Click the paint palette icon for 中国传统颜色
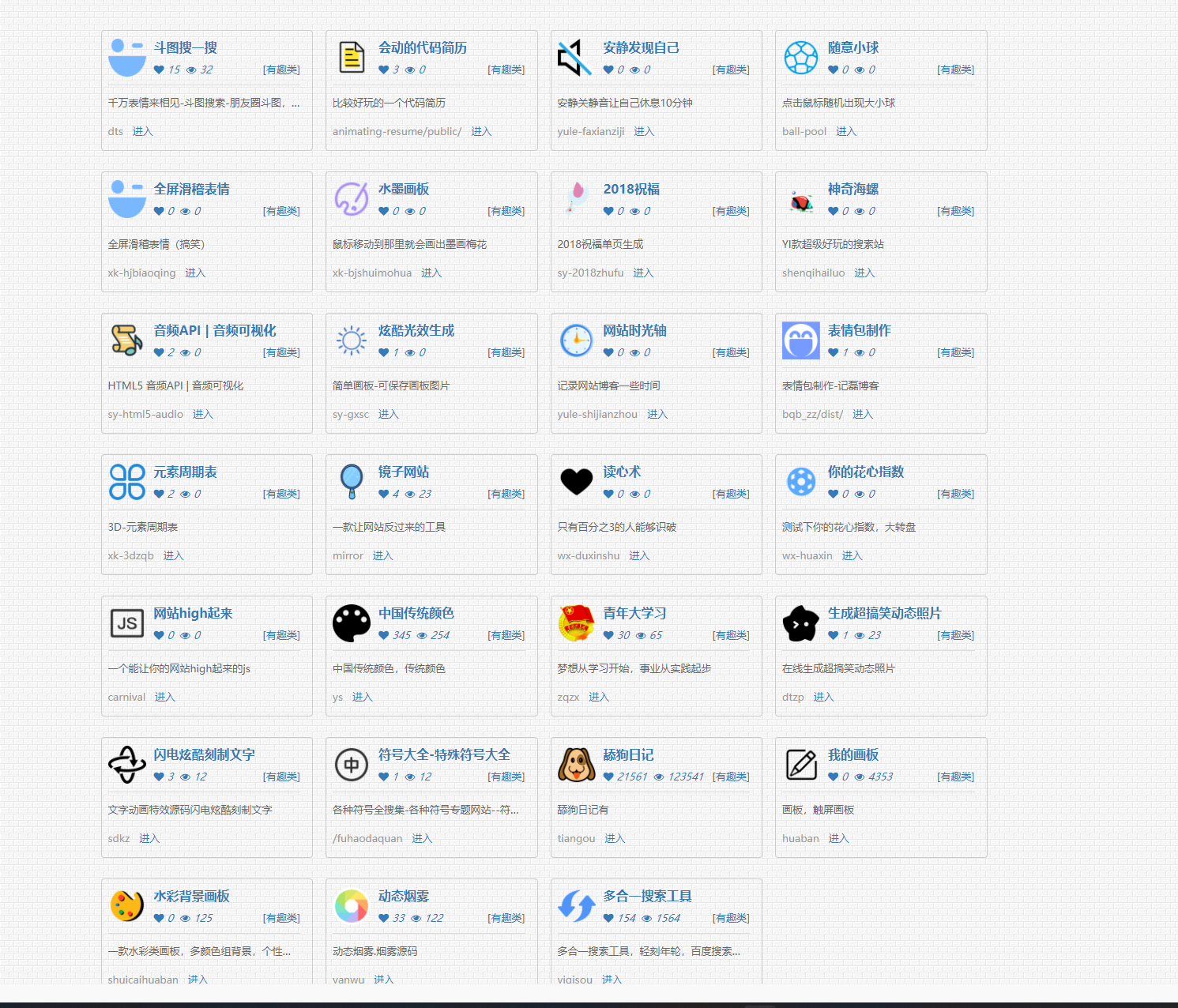The image size is (1178, 1008). coord(352,623)
